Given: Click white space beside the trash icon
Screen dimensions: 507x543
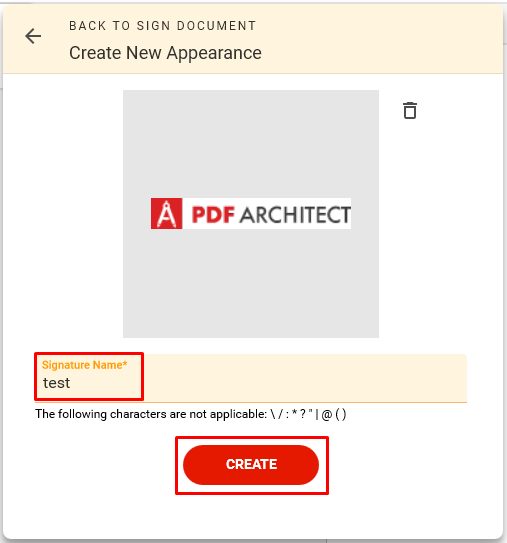Looking at the screenshot, I should pyautogui.click(x=457, y=110).
